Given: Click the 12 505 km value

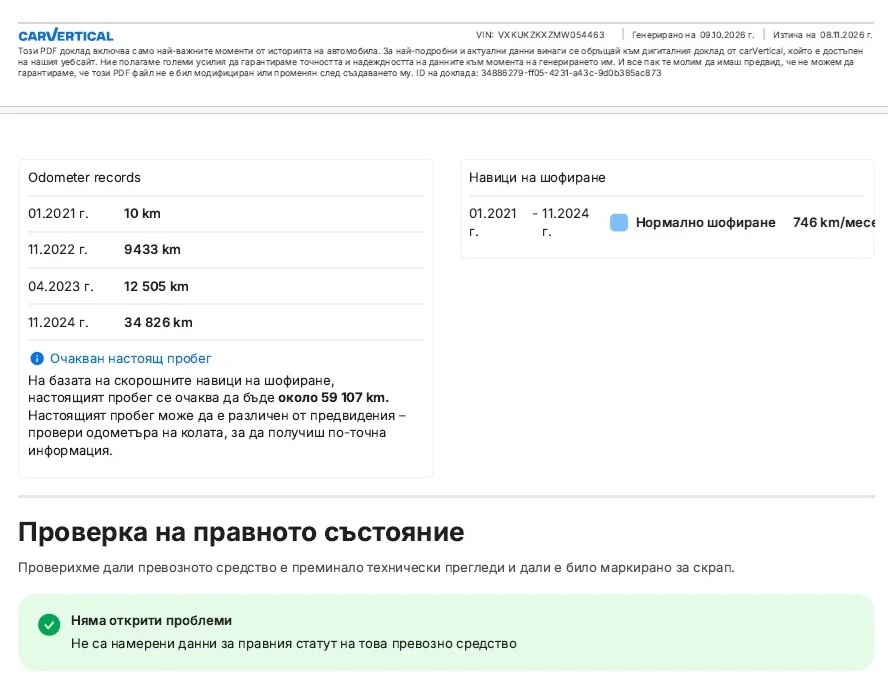Looking at the screenshot, I should pos(156,287).
